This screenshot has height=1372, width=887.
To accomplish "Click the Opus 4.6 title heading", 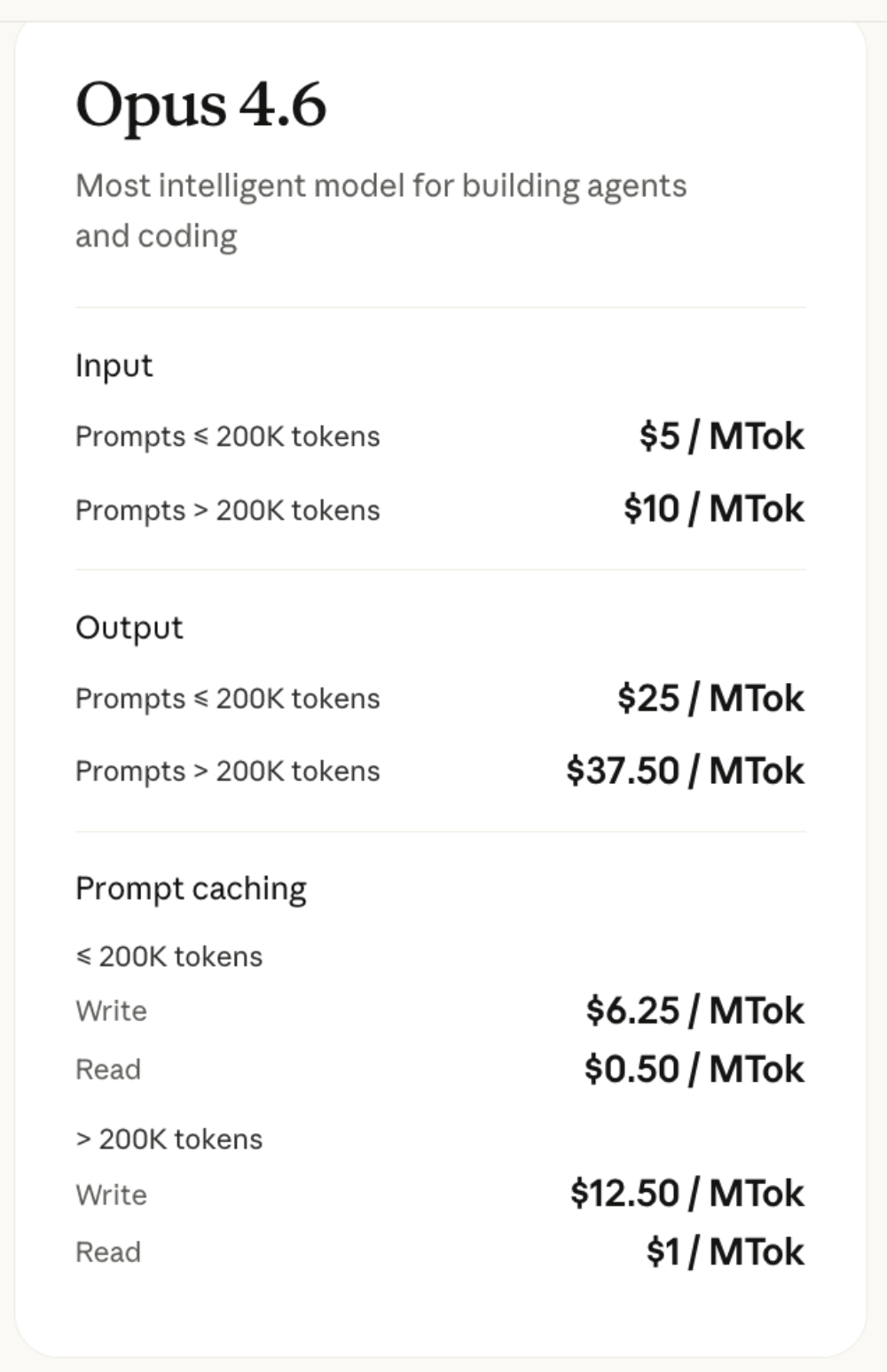I will point(201,106).
